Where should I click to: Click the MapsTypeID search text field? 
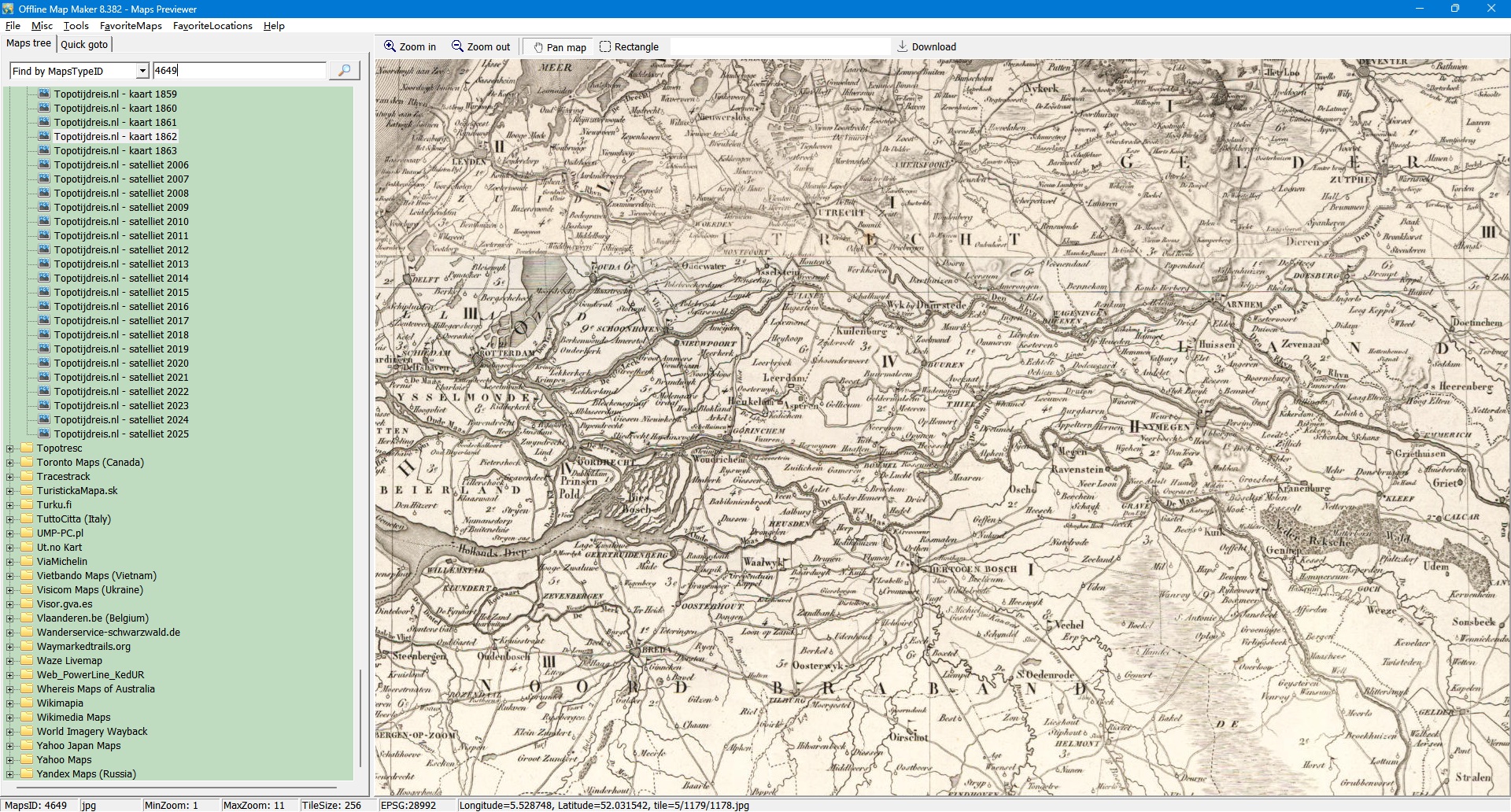[239, 71]
